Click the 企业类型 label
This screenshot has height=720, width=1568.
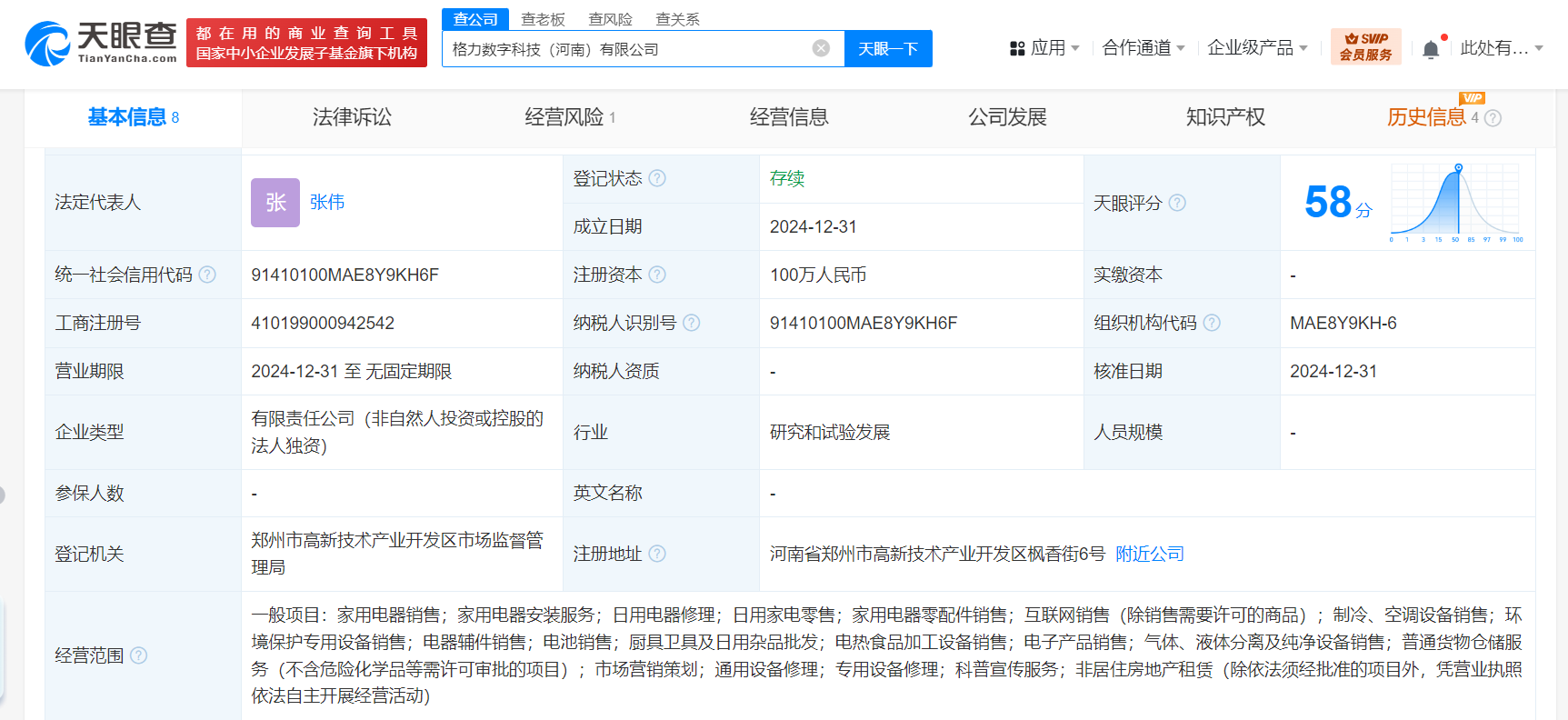coord(89,432)
